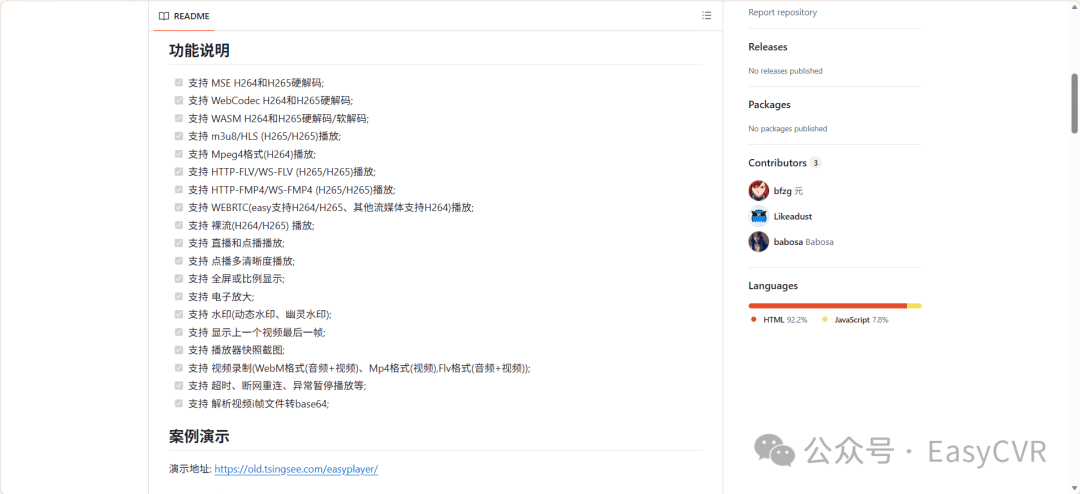Image resolution: width=1080 pixels, height=494 pixels.
Task: Toggle checkbox for 水印(动态水印、幽灵水印)
Action: (178, 314)
